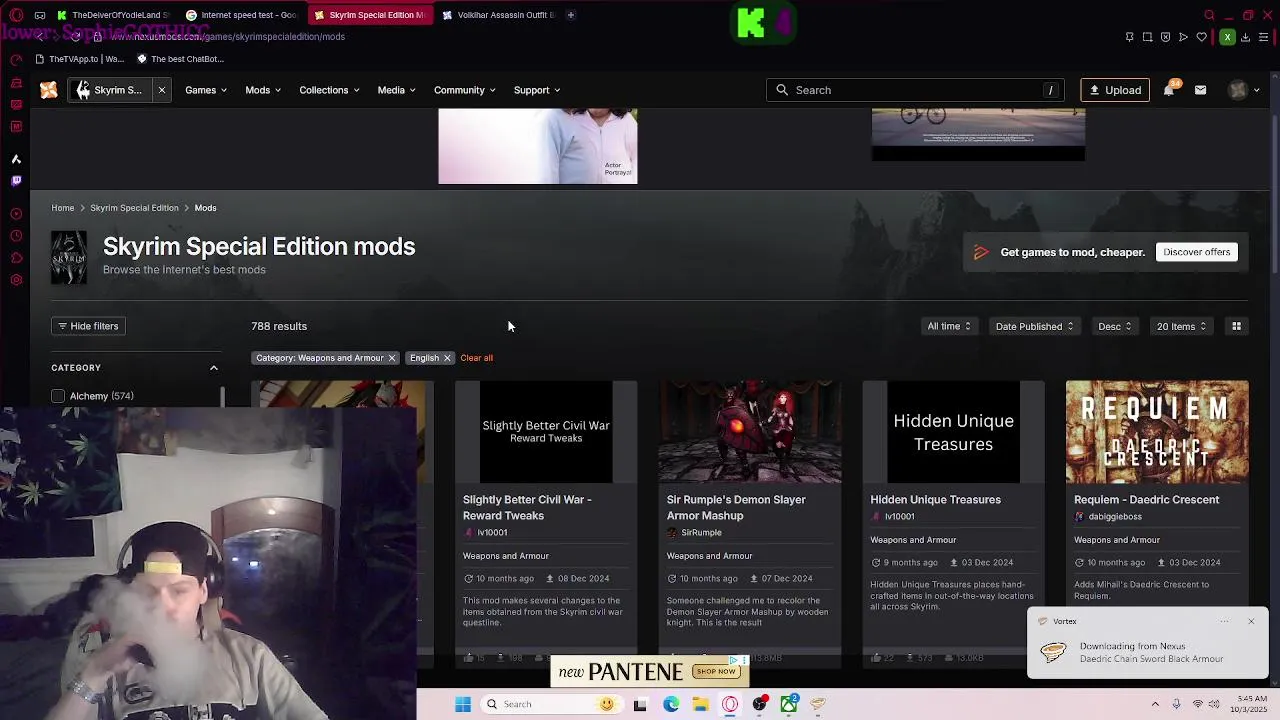Open a new browser tab

[571, 15]
